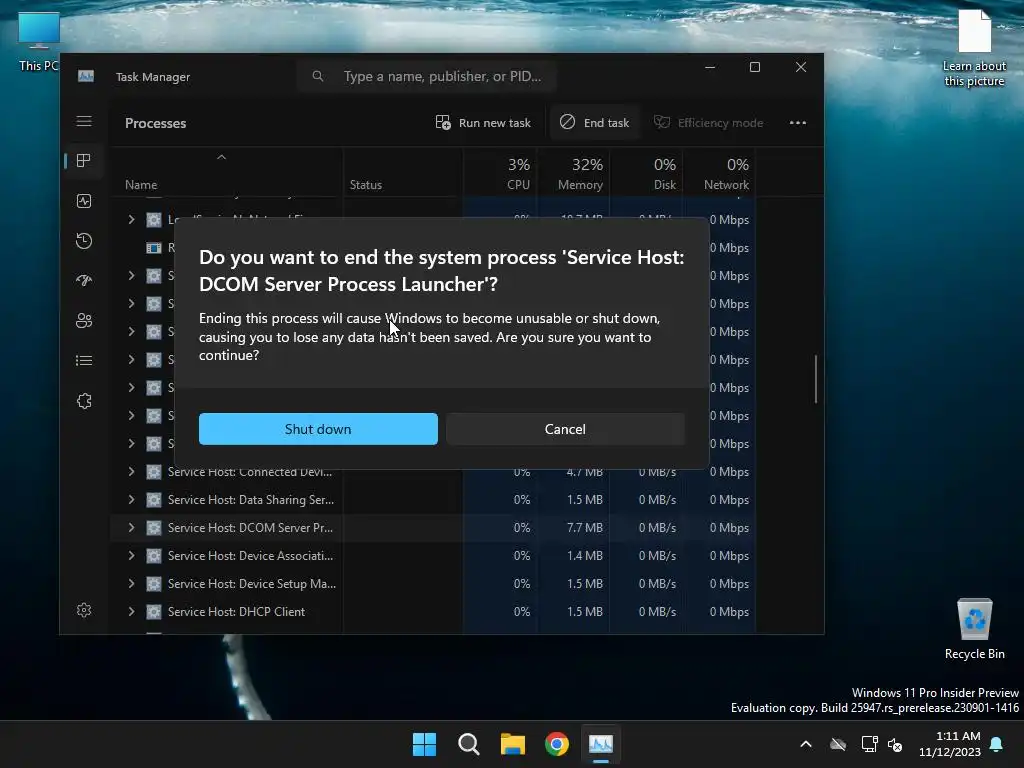Open the Performance sidebar icon

tap(84, 201)
